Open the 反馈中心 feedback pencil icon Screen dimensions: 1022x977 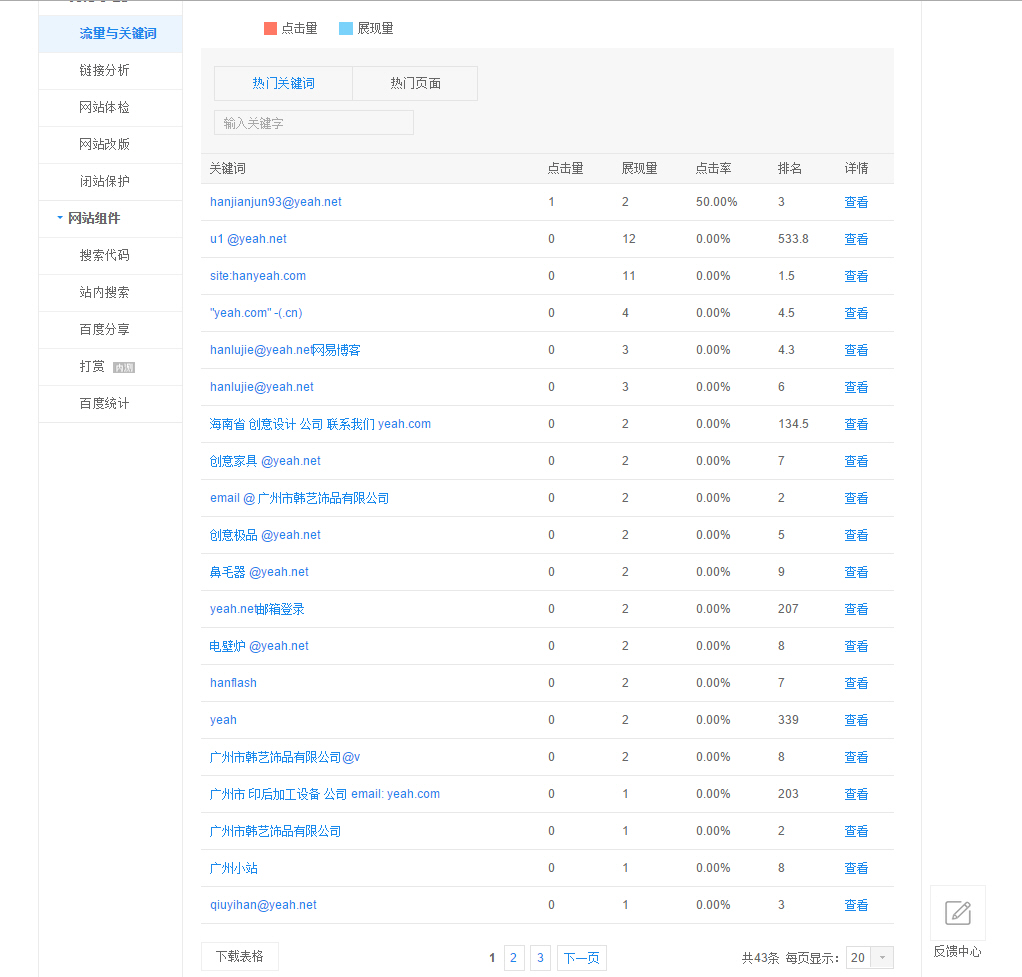[x=957, y=913]
